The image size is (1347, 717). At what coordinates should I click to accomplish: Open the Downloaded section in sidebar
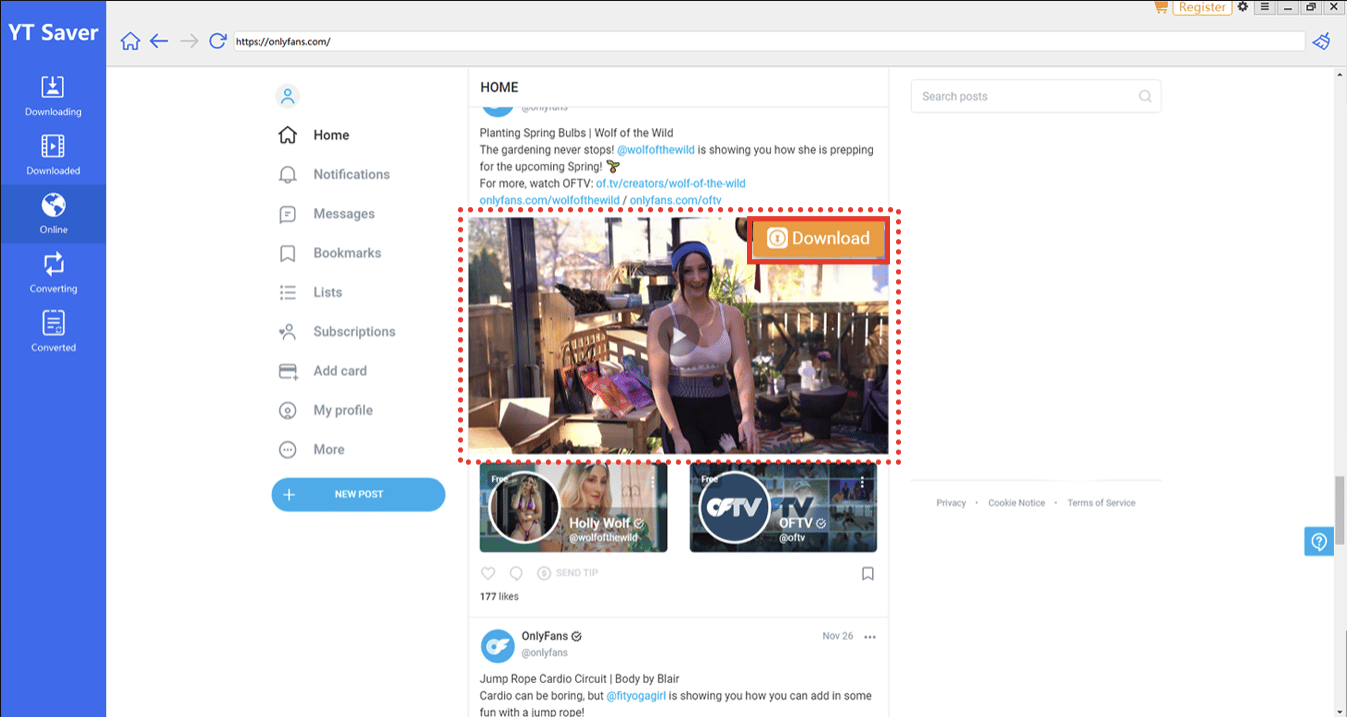[x=53, y=155]
